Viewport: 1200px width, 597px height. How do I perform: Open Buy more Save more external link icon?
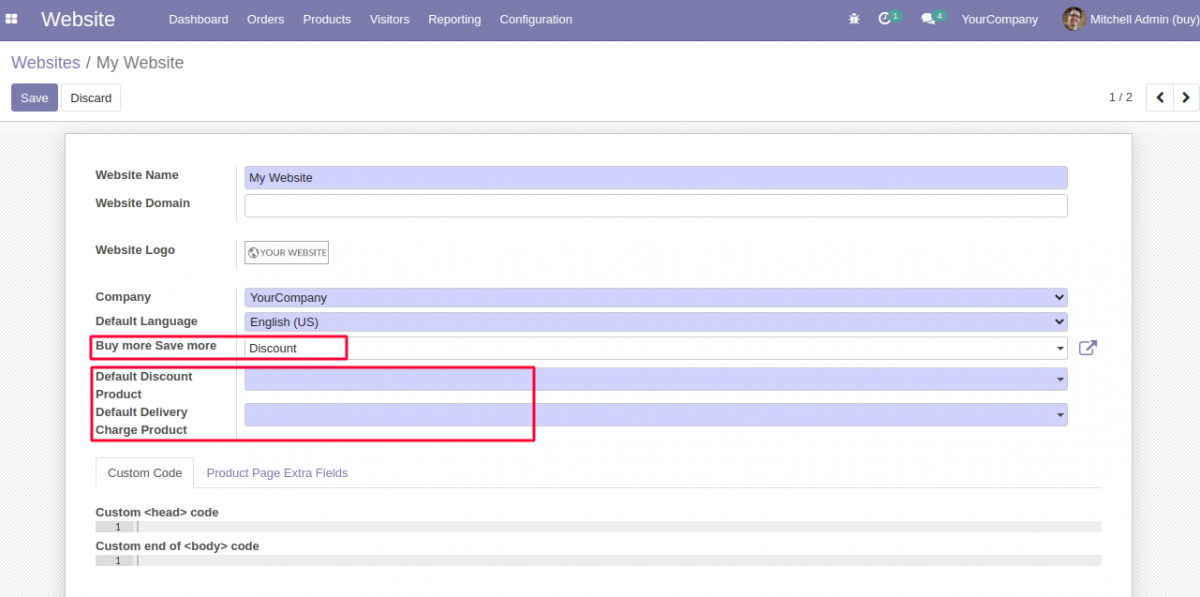(x=1088, y=348)
